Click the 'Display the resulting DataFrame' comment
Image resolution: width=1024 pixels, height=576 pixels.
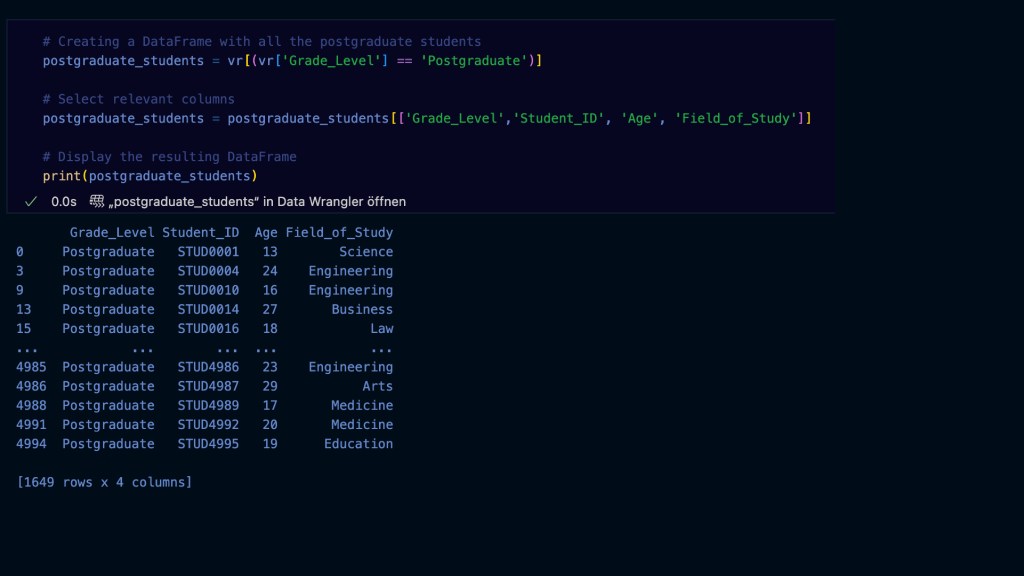click(169, 157)
